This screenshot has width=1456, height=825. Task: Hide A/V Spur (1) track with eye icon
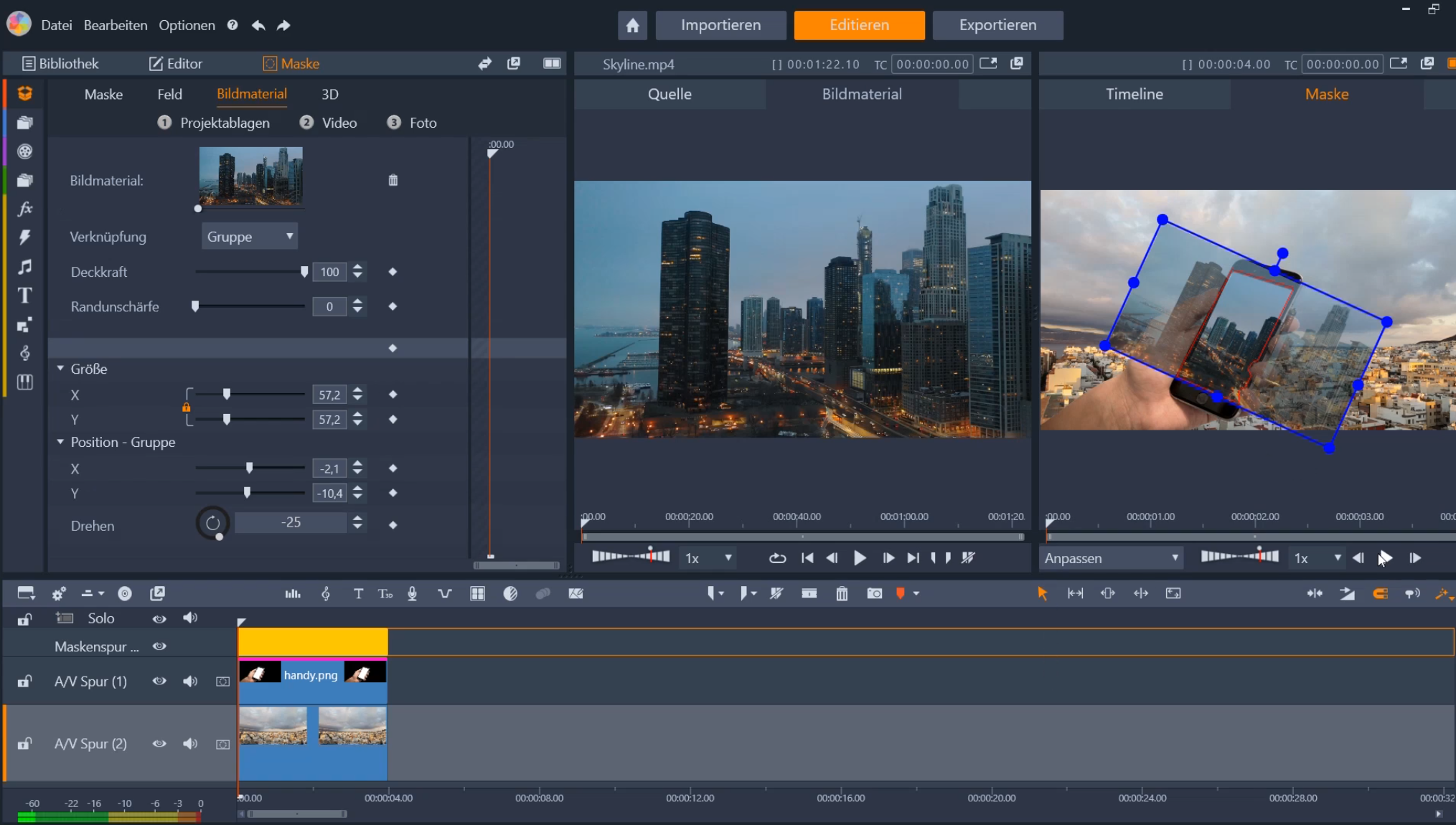(159, 681)
